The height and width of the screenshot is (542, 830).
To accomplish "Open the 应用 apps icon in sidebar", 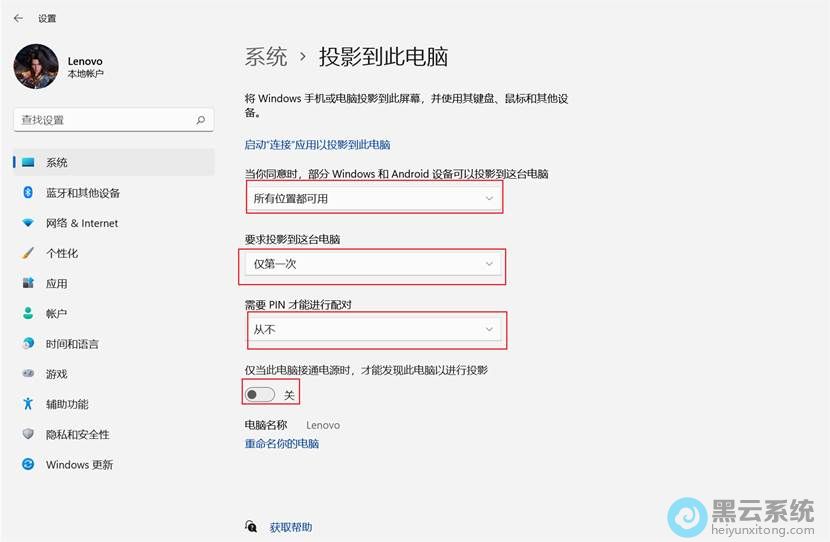I will click(28, 283).
